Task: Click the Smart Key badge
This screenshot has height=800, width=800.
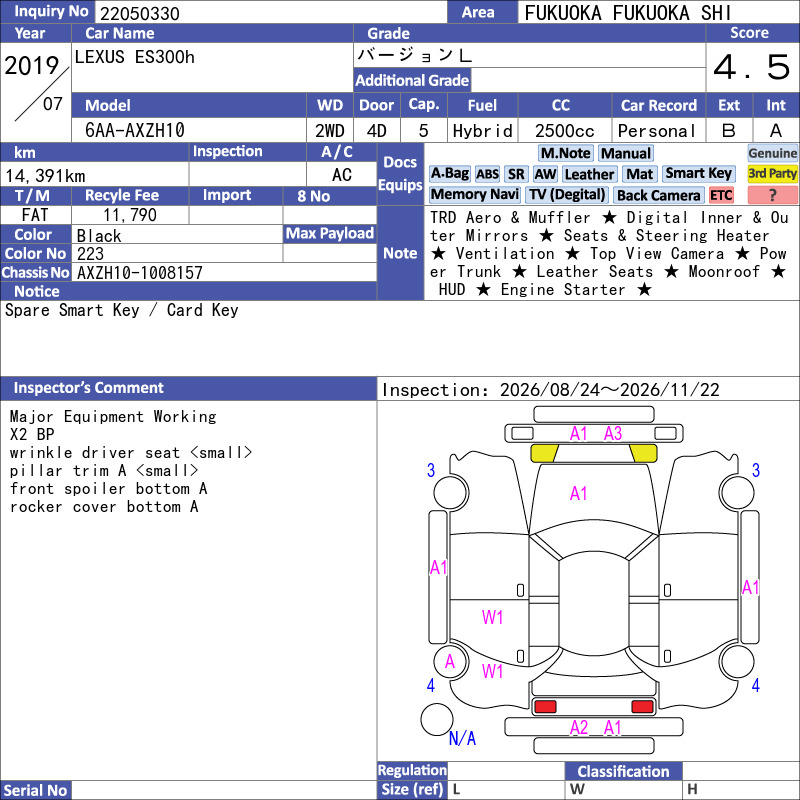Action: 698,173
